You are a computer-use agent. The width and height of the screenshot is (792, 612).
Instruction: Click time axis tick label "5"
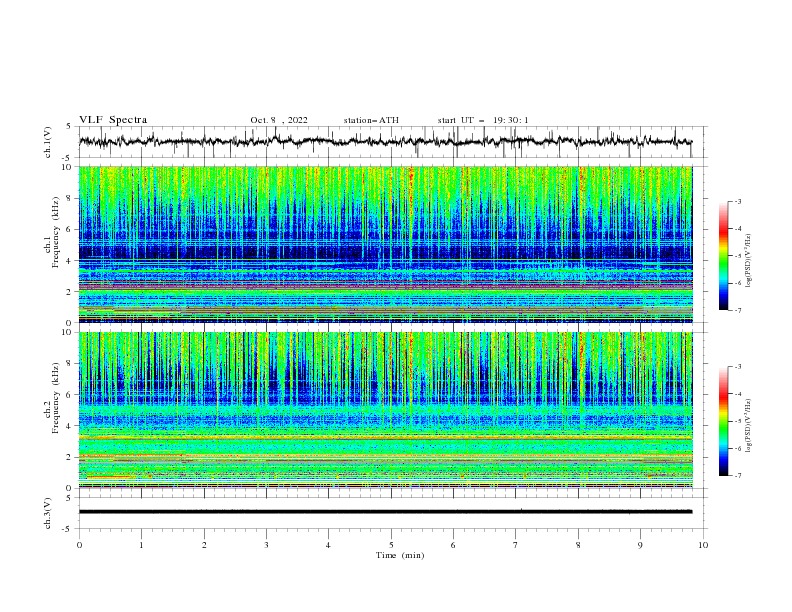pos(391,545)
